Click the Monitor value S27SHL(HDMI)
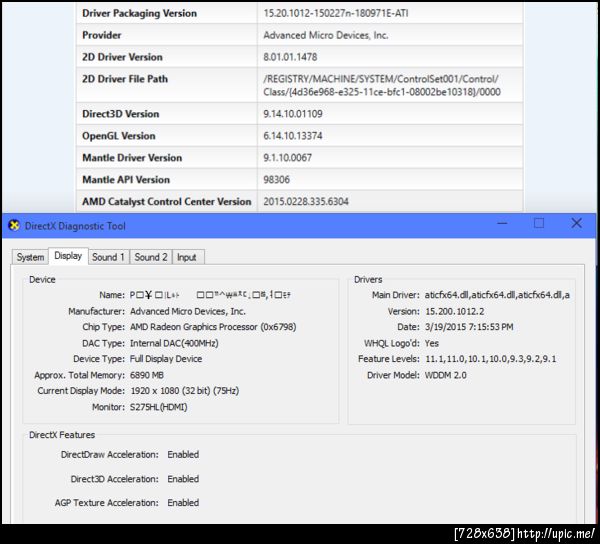600x544 pixels. pyautogui.click(x=158, y=407)
